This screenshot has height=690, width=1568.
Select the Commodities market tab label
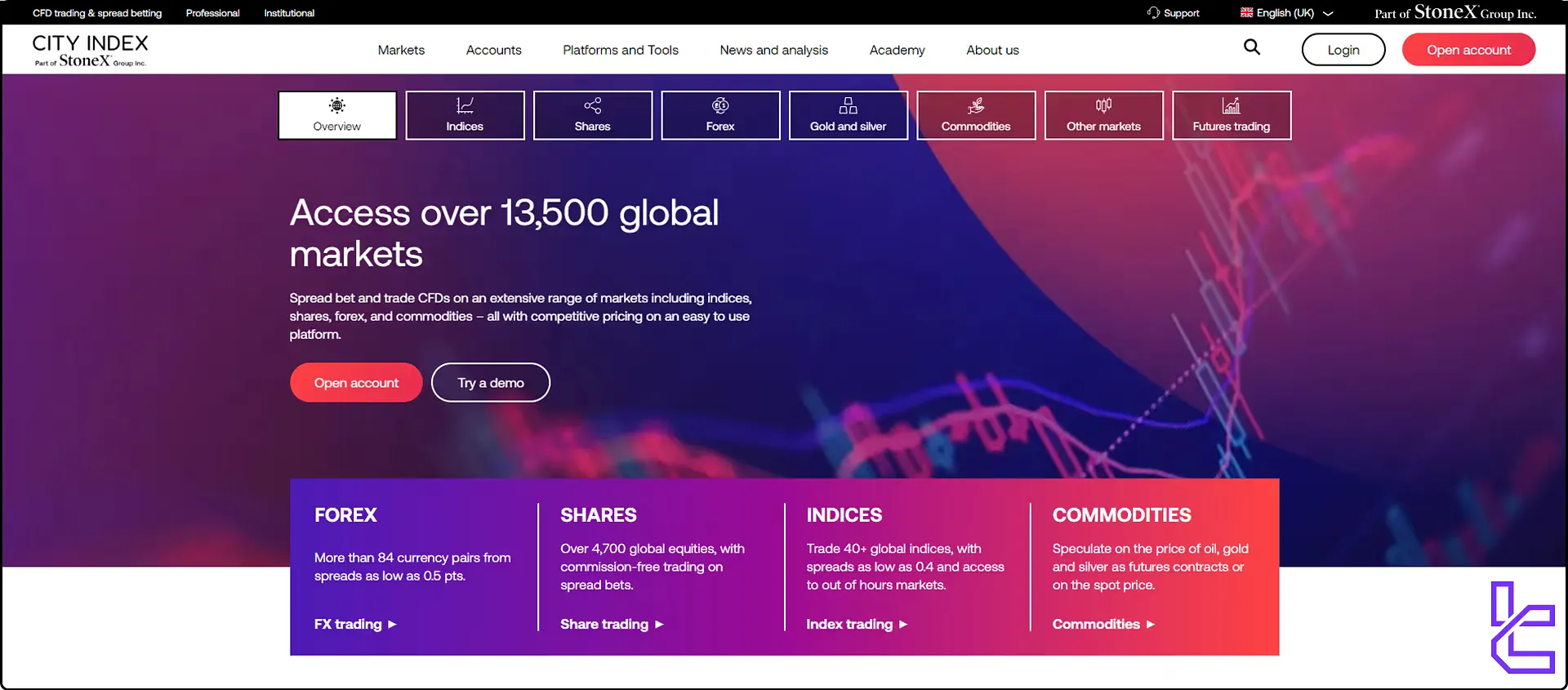(x=976, y=127)
